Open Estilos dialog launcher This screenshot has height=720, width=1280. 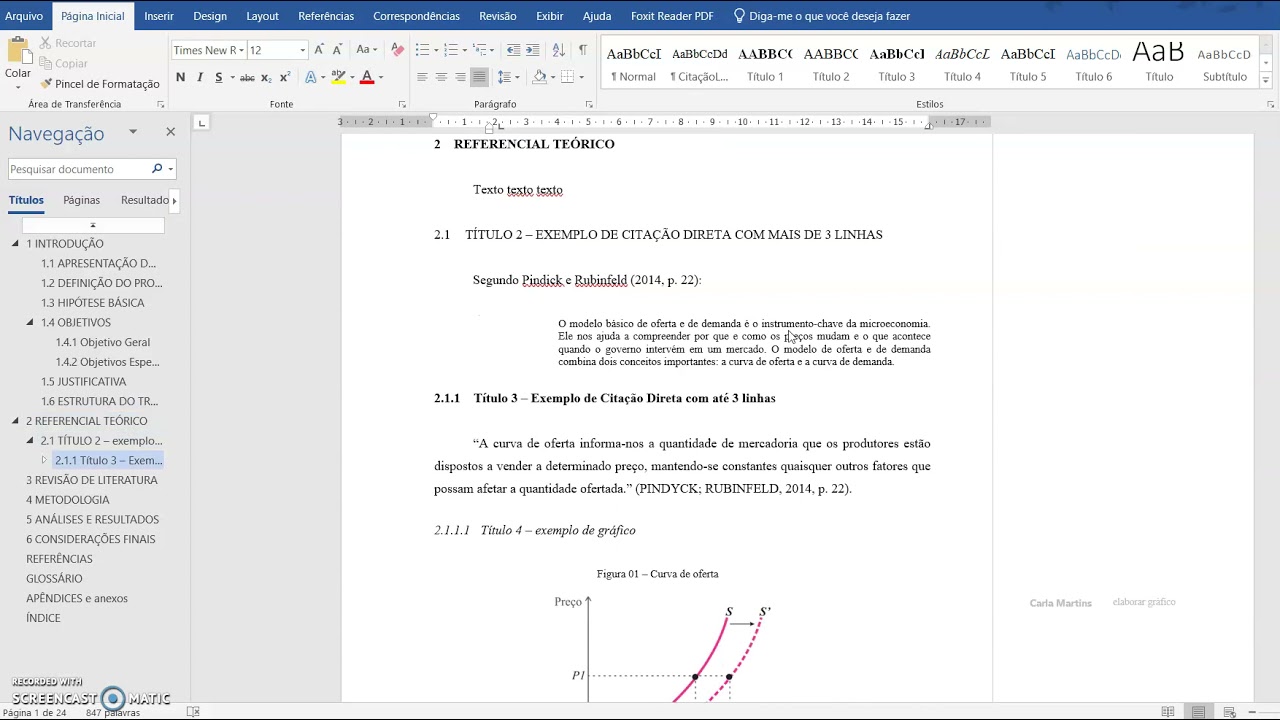(x=1270, y=104)
